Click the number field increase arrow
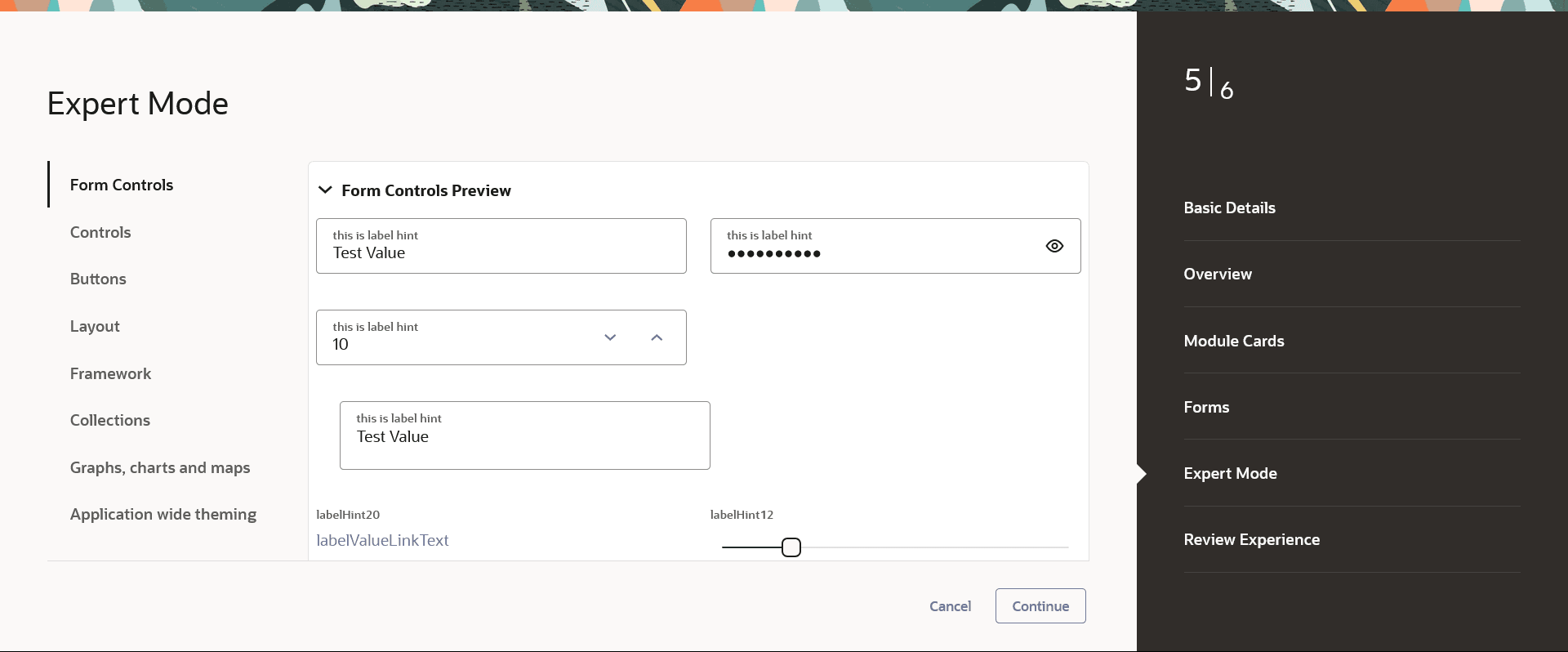 (x=657, y=337)
